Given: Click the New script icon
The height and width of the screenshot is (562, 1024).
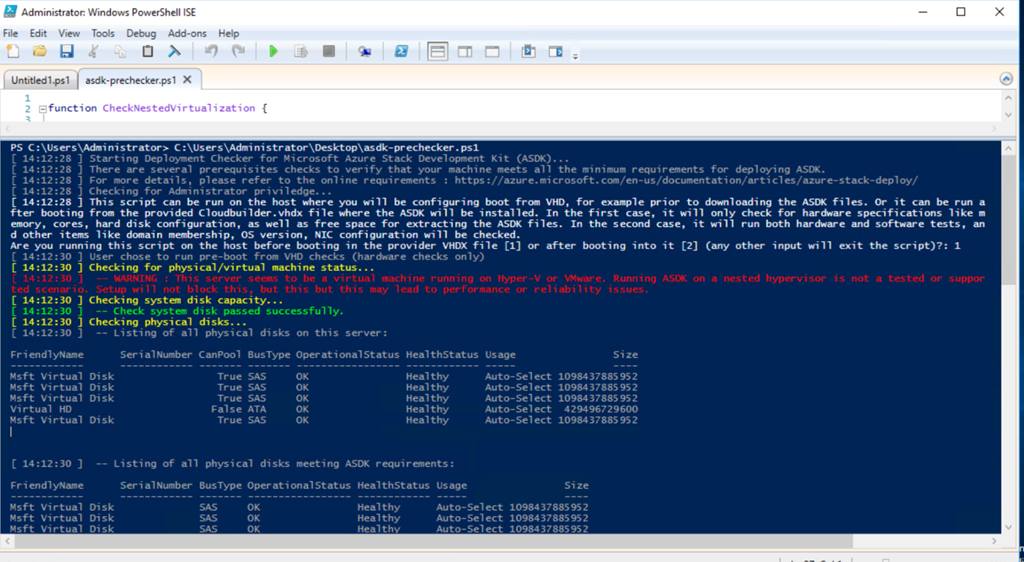Looking at the screenshot, I should (13, 52).
